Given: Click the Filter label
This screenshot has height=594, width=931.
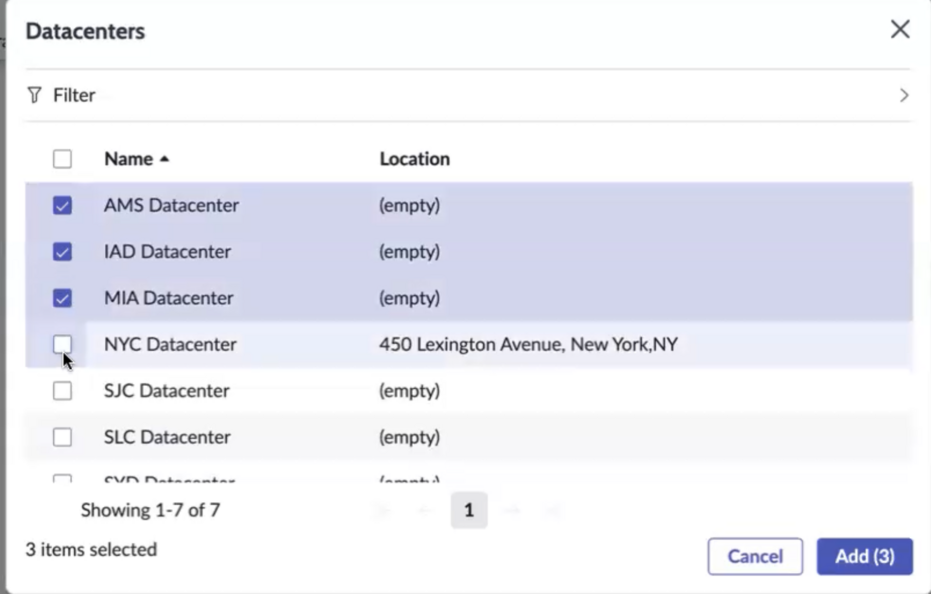Looking at the screenshot, I should (x=74, y=95).
